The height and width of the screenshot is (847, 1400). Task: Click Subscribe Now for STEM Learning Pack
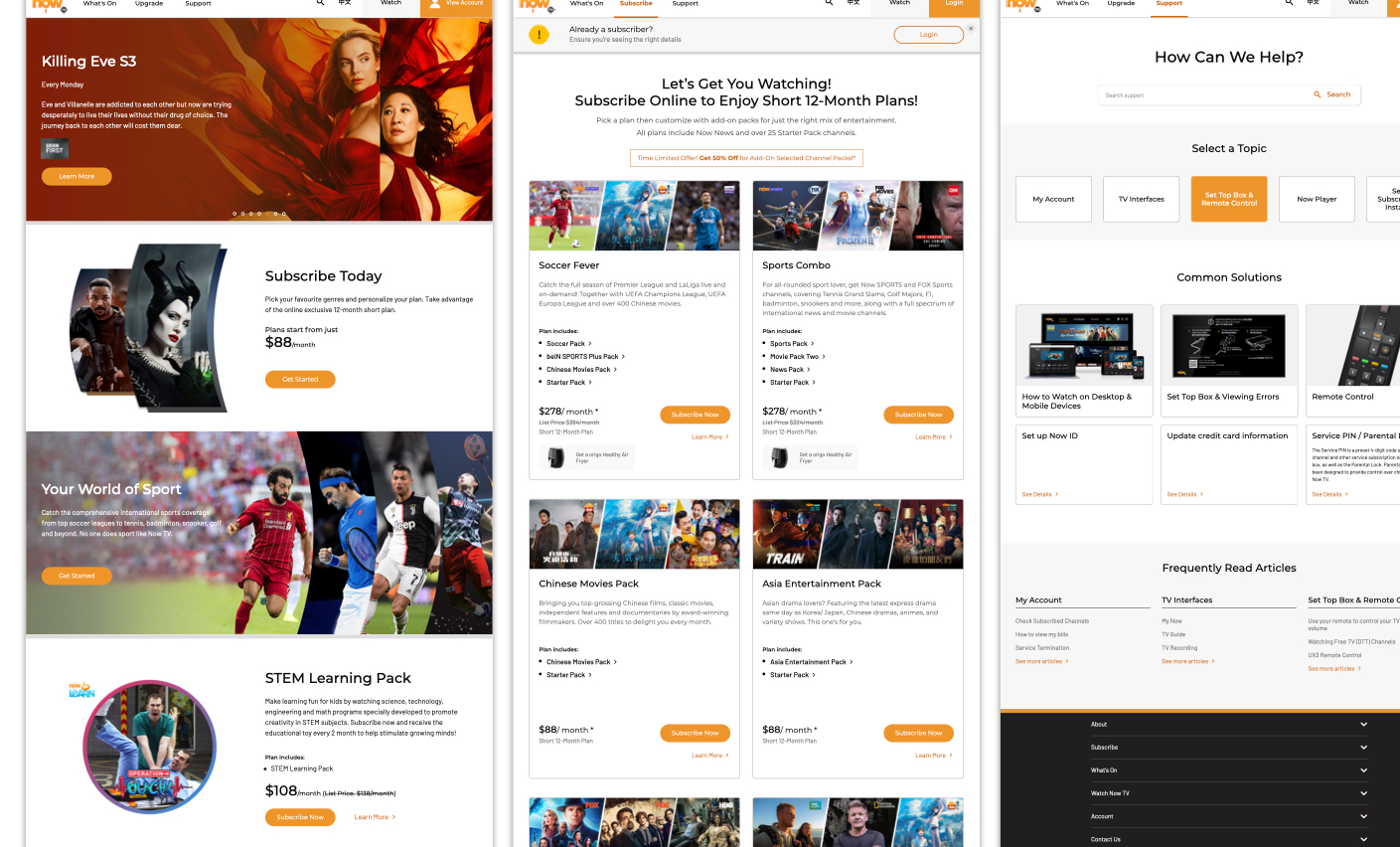click(300, 817)
